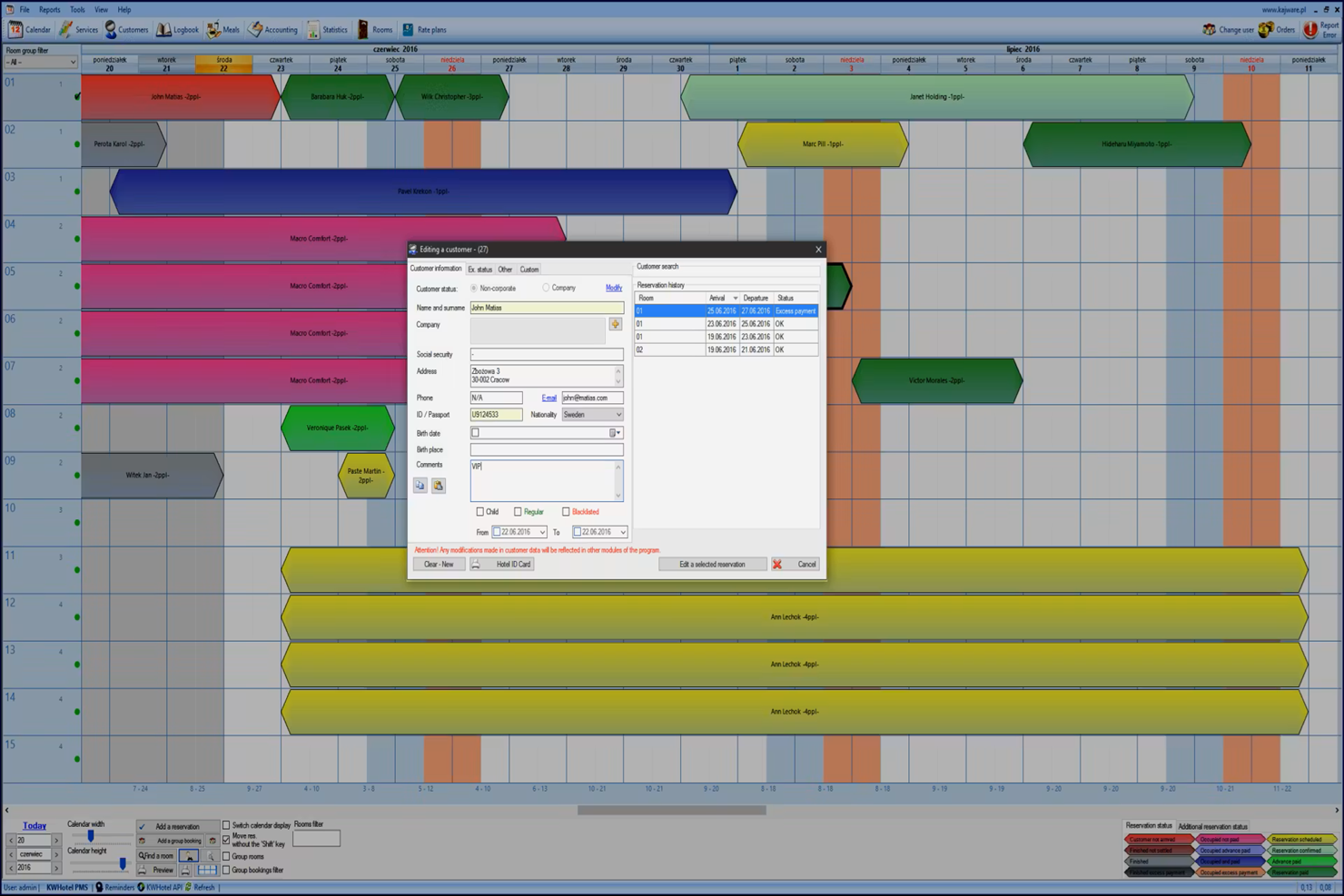The height and width of the screenshot is (896, 1344).
Task: Increase the day value 20 with right arrow
Action: (56, 841)
